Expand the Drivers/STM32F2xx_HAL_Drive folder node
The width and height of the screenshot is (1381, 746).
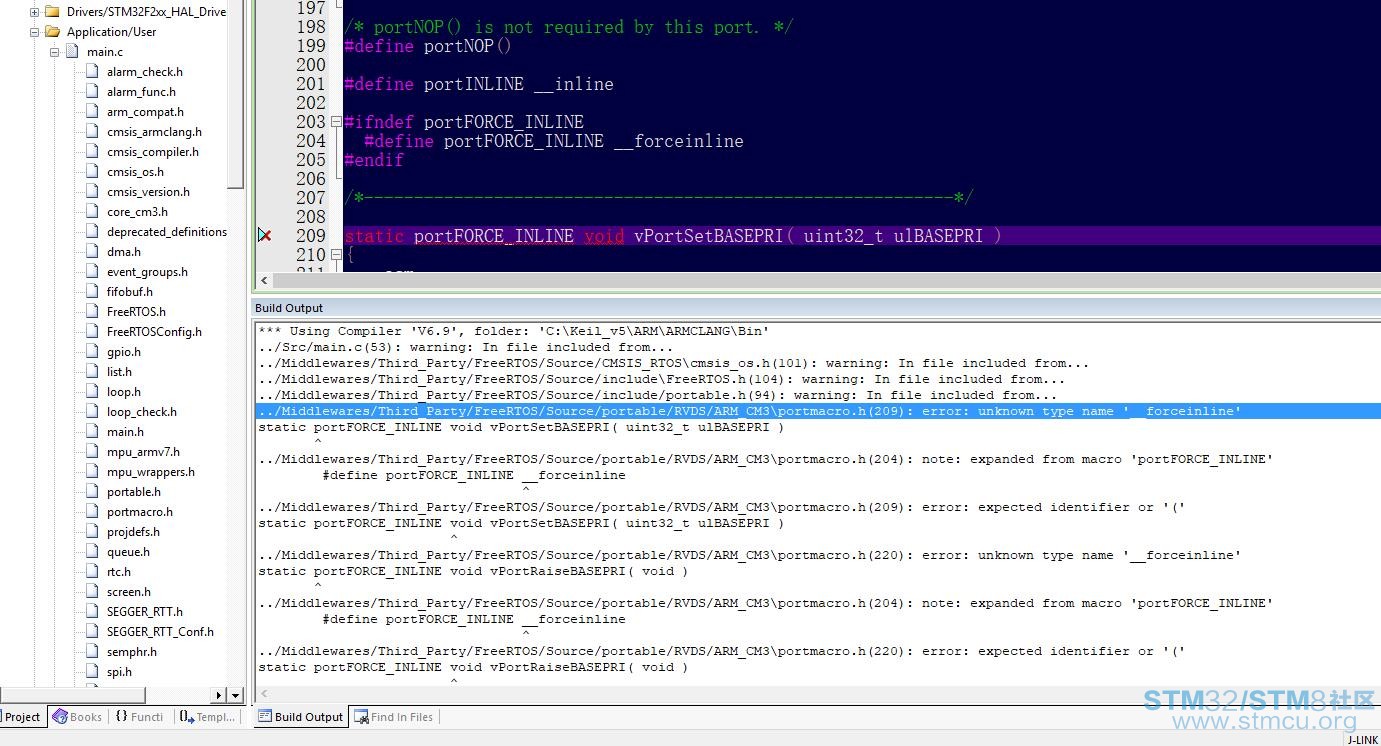click(35, 12)
